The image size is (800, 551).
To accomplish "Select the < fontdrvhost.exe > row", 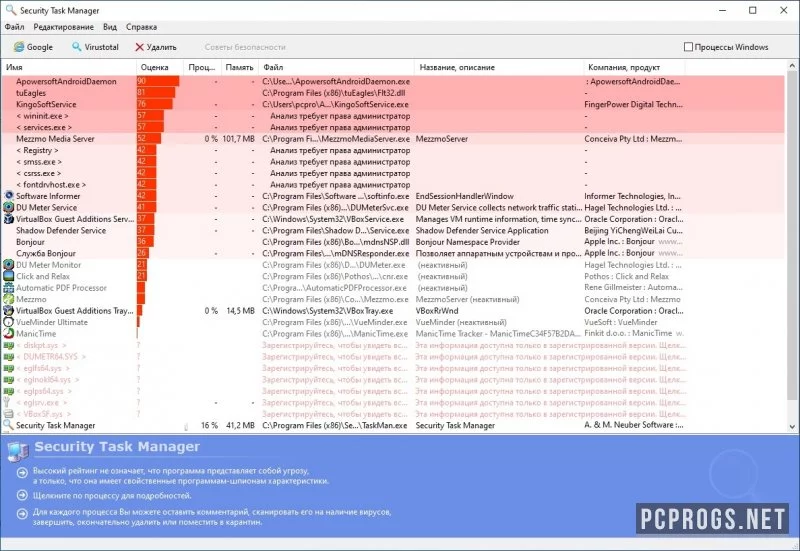I will [393, 185].
